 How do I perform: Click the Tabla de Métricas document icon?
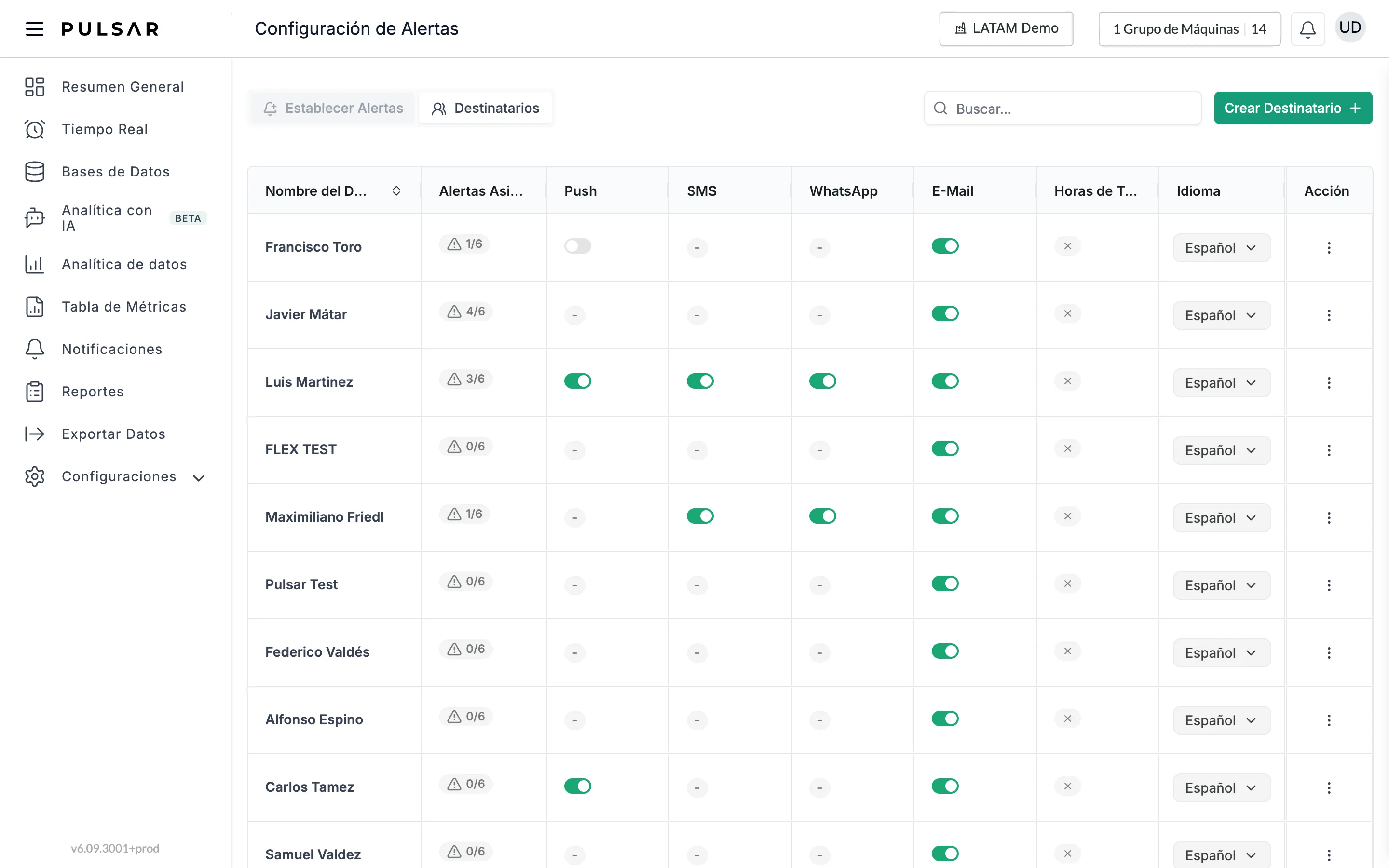pyautogui.click(x=34, y=307)
